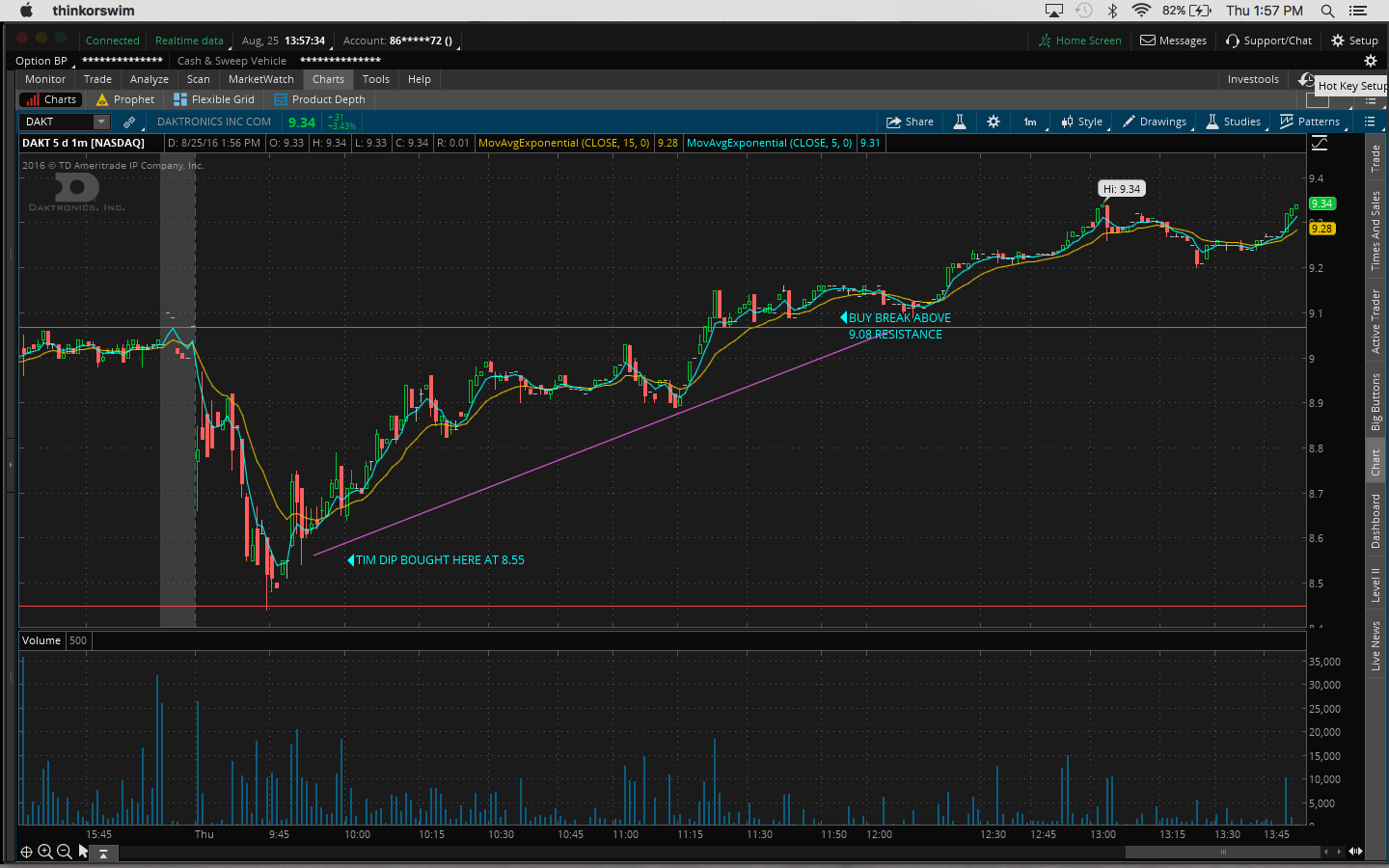Toggle Times And Sales side panel

1376,231
